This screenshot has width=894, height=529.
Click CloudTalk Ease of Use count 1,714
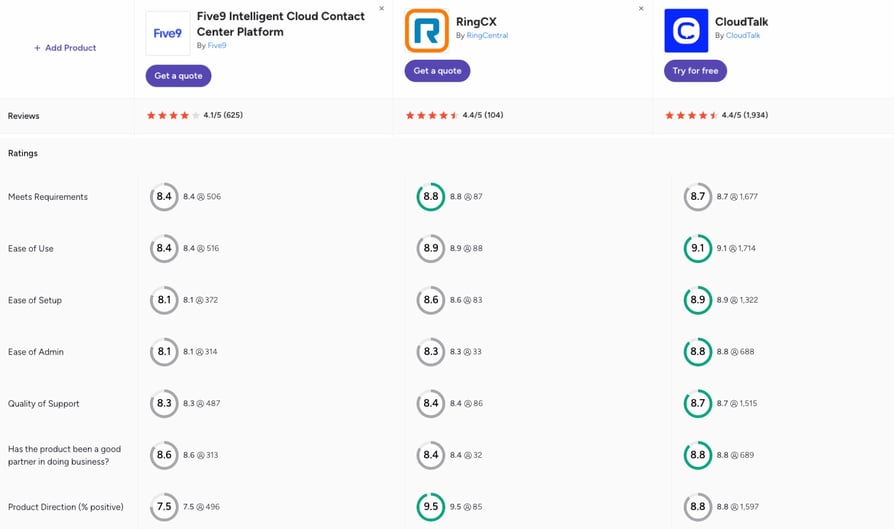click(746, 249)
